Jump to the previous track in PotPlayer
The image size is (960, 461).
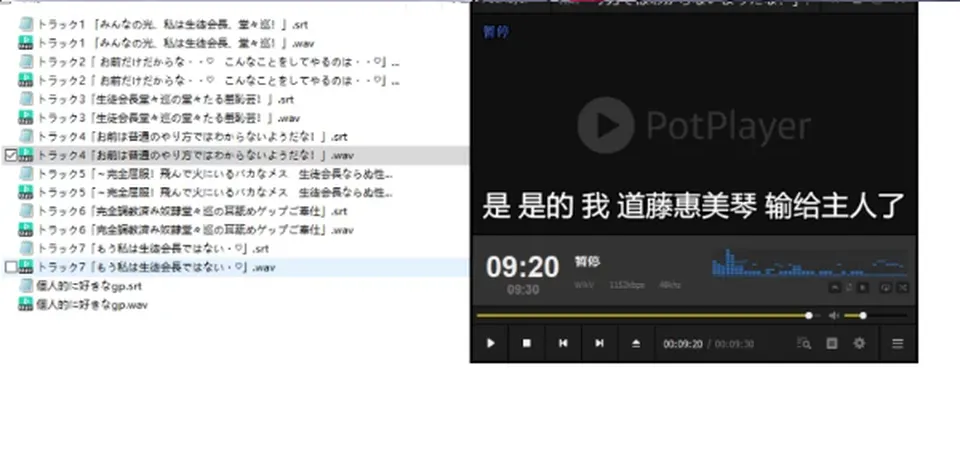pyautogui.click(x=563, y=343)
